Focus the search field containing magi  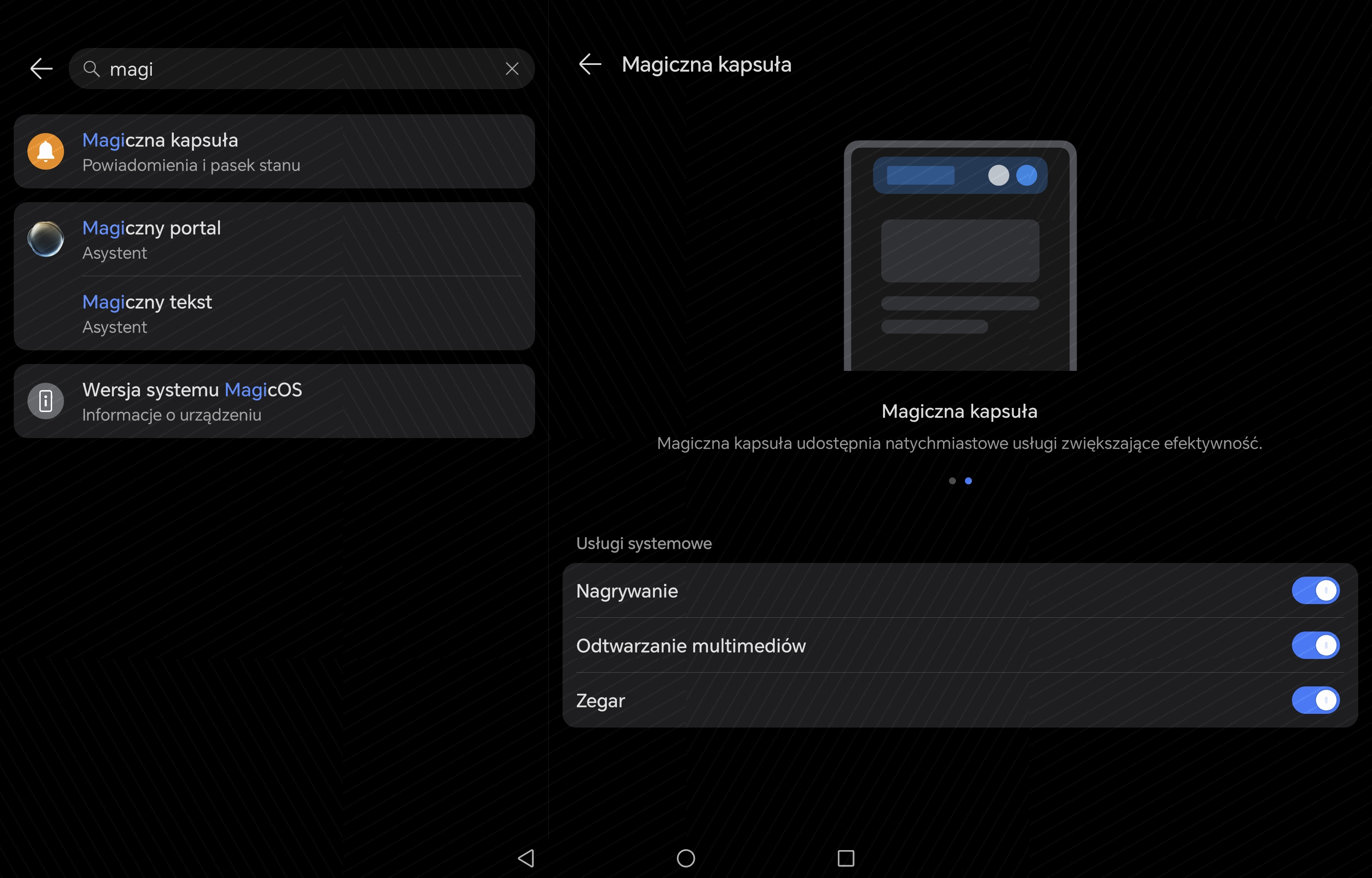pos(301,69)
